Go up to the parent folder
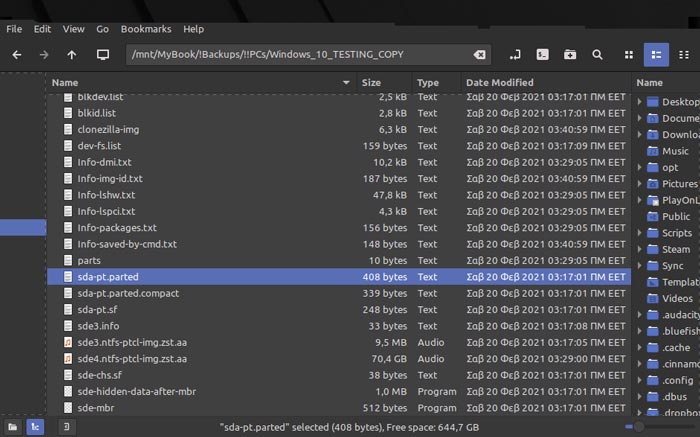This screenshot has height=437, width=700. (71, 55)
